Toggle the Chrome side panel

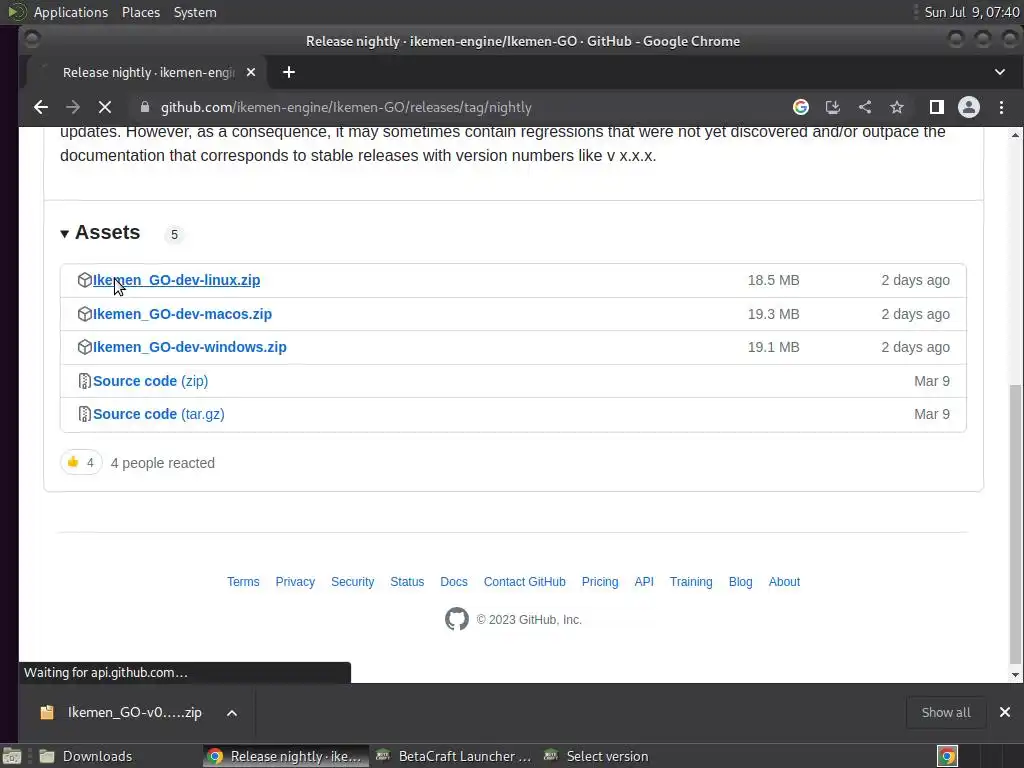pyautogui.click(x=936, y=107)
